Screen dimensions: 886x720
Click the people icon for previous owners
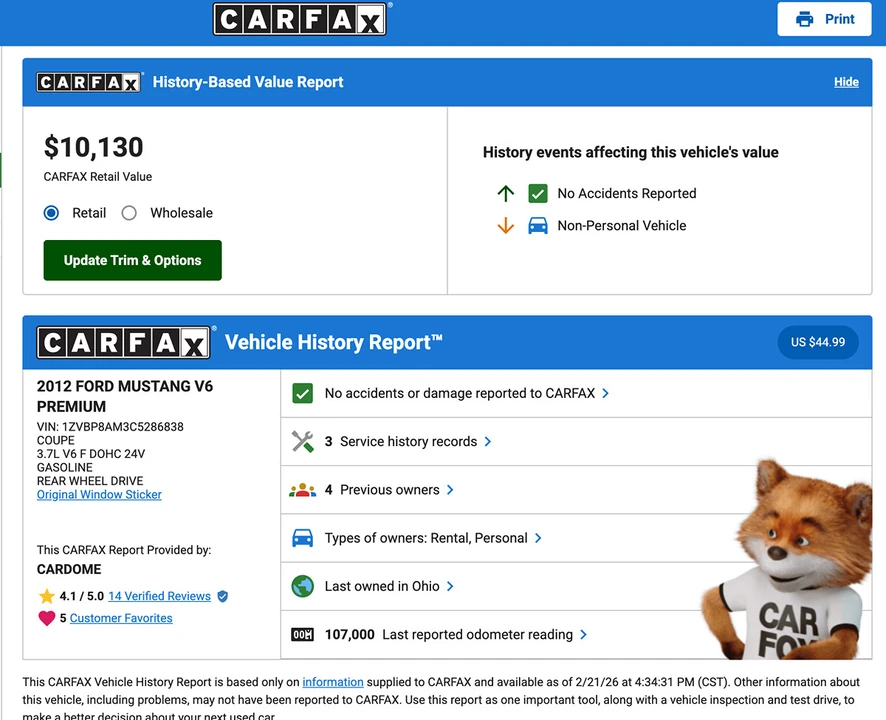coord(303,490)
